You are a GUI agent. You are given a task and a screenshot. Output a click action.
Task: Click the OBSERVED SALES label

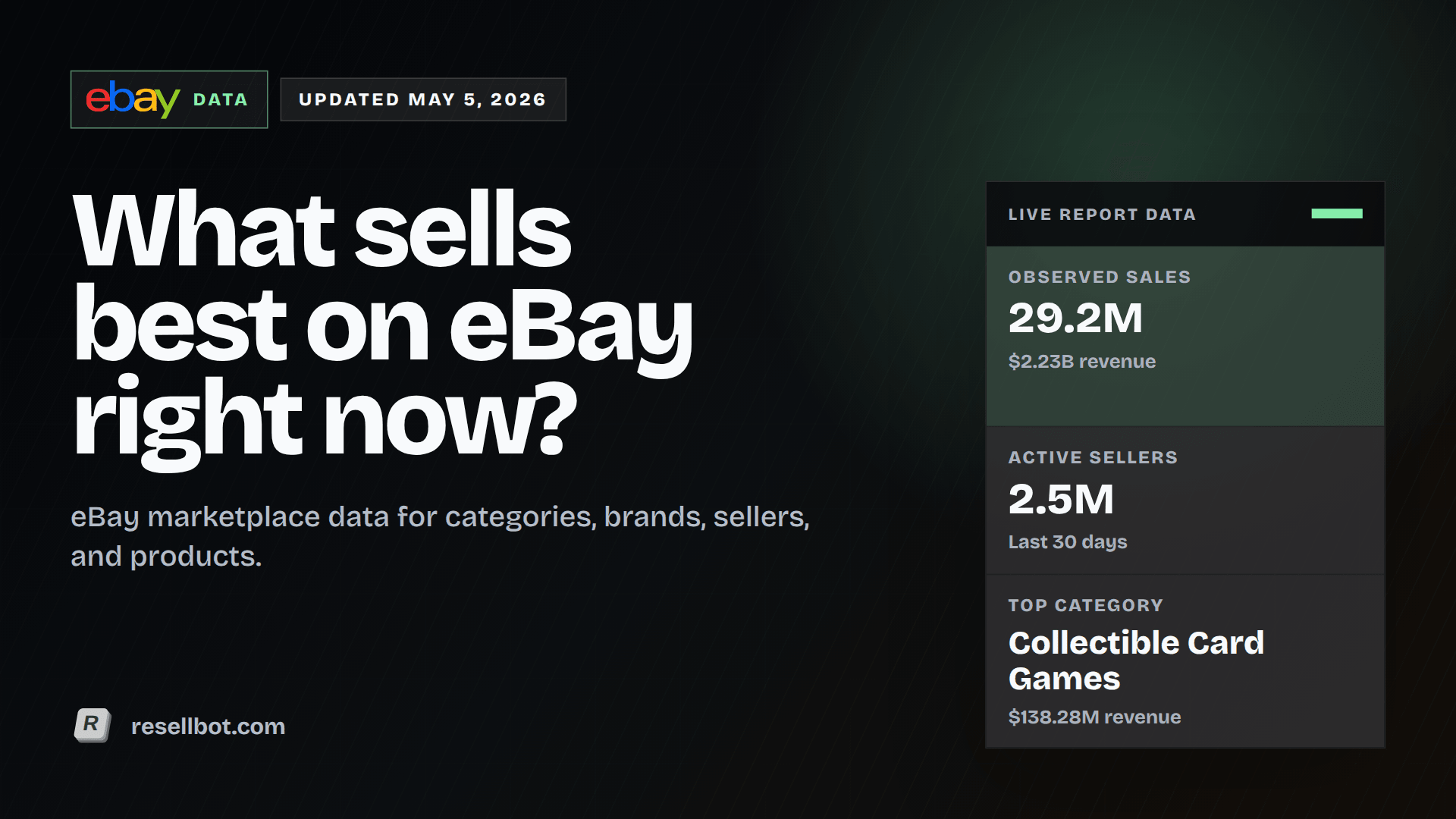click(x=1100, y=278)
